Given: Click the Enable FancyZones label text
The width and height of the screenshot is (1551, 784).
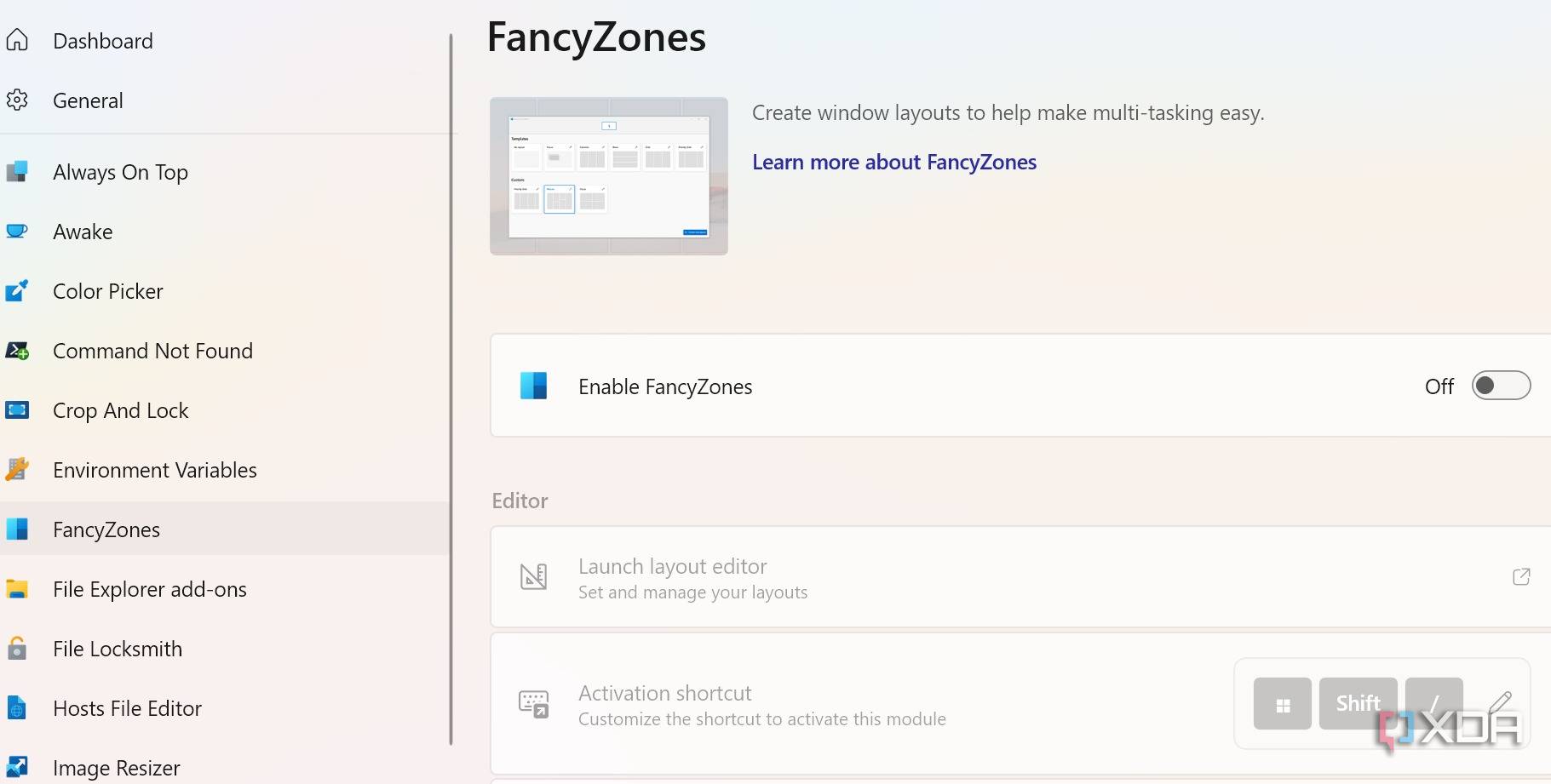Looking at the screenshot, I should (x=665, y=386).
